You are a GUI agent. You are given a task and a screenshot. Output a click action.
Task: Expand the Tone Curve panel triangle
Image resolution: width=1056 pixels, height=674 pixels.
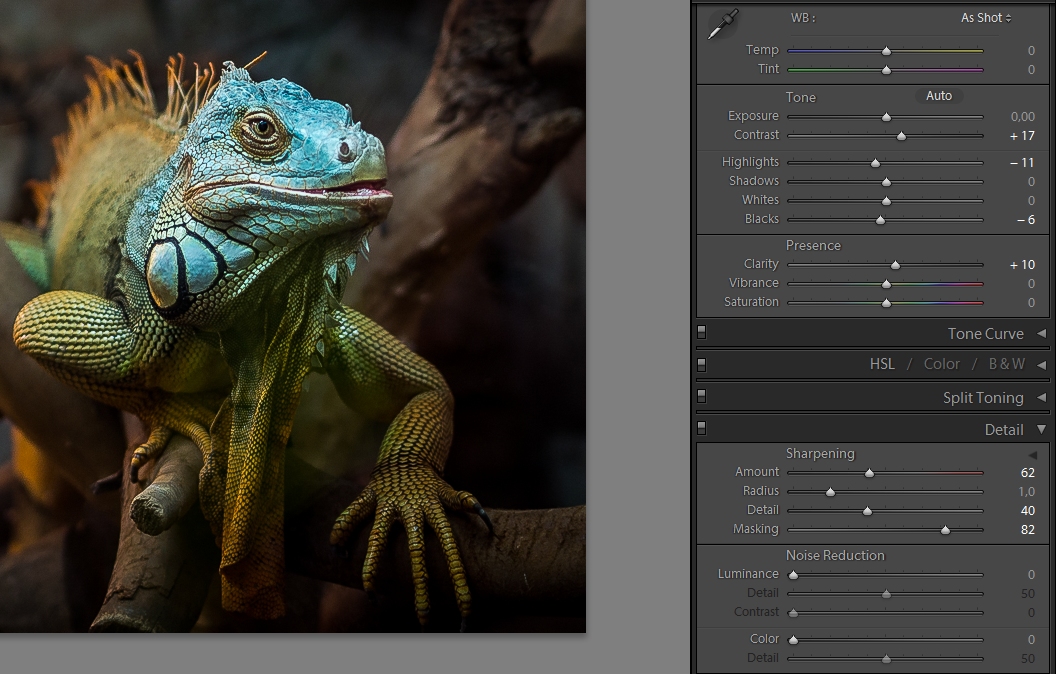(x=1041, y=334)
